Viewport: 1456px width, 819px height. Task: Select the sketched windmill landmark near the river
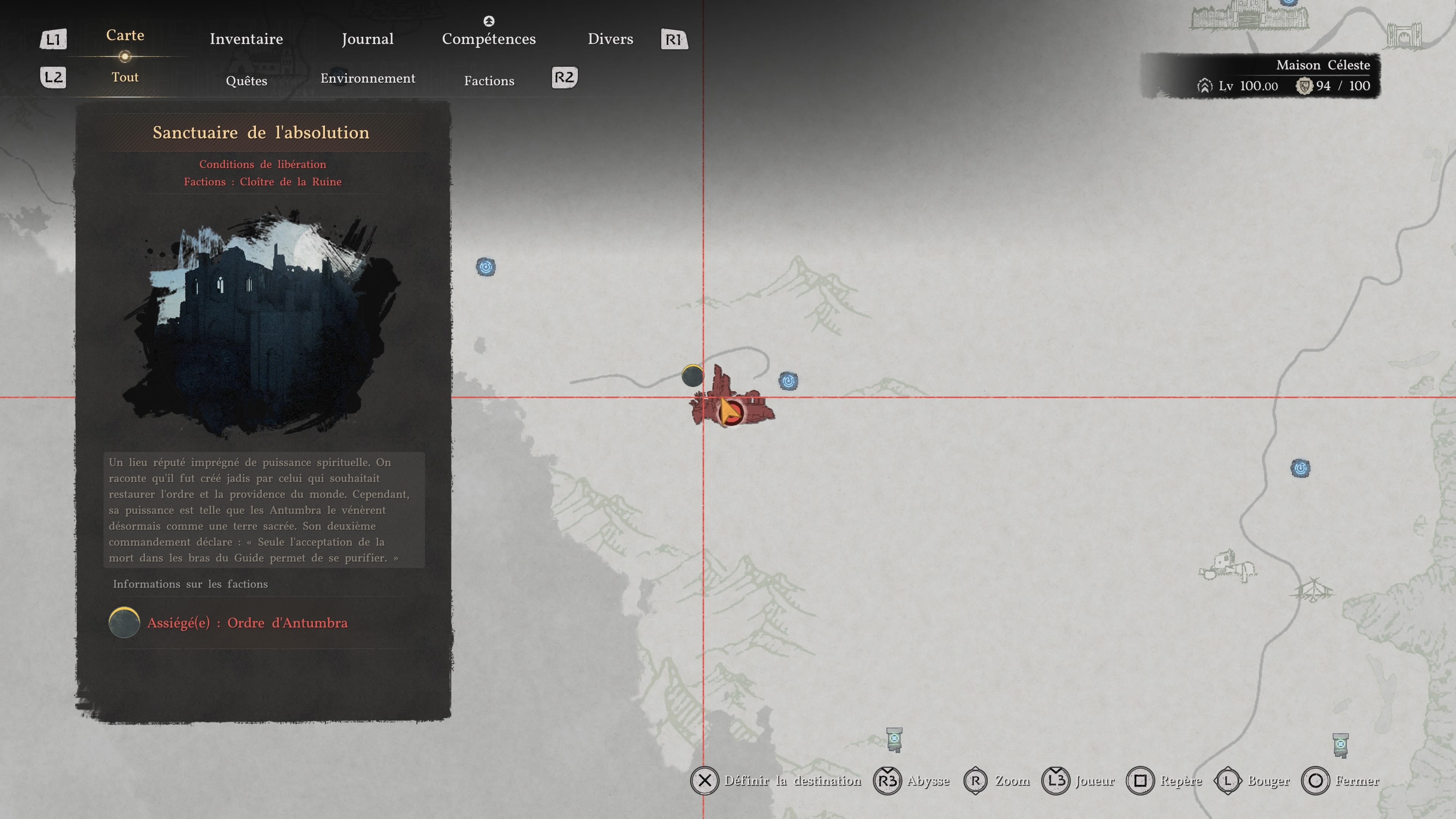[1312, 589]
